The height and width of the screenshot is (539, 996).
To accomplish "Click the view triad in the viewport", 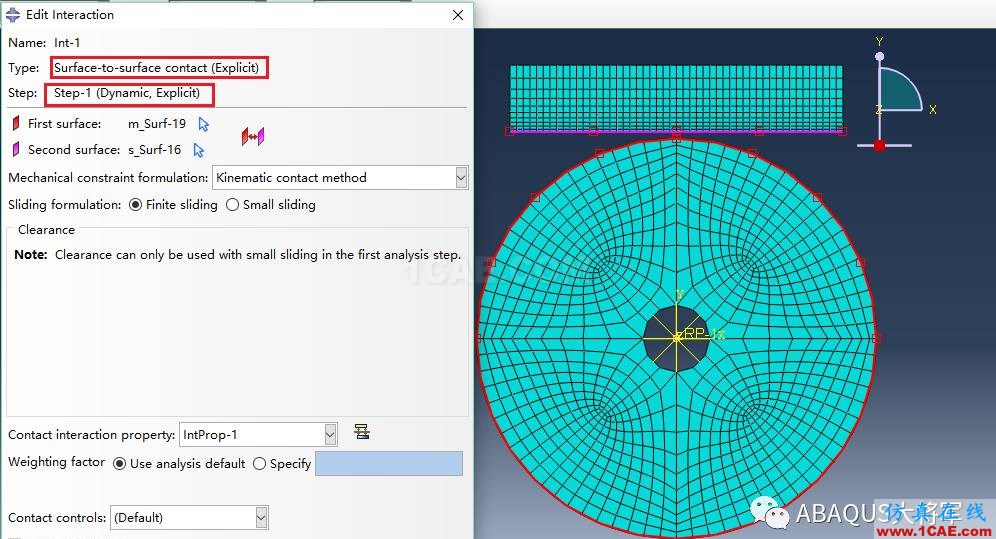I will [896, 95].
